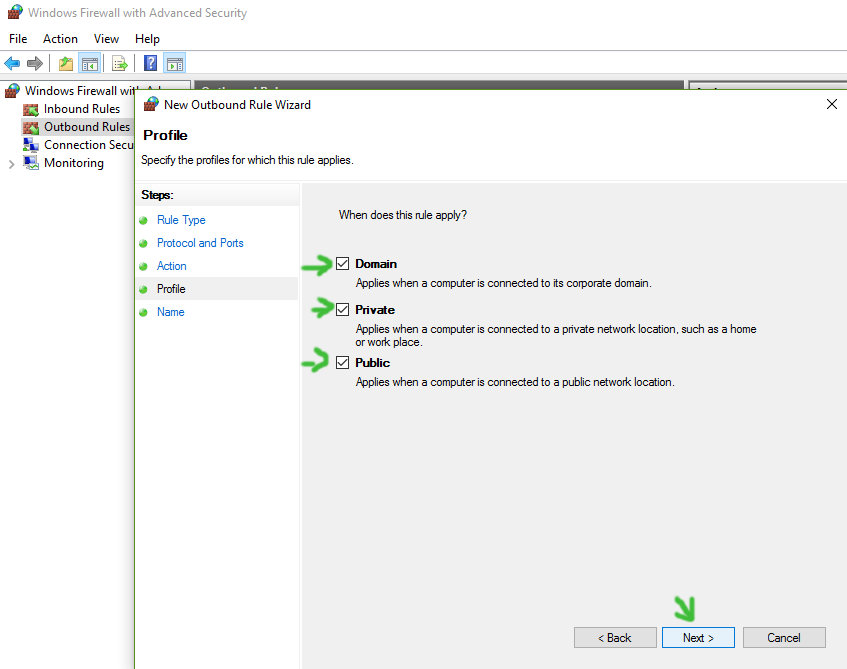This screenshot has height=669, width=847.
Task: Click the Back button
Action: (x=615, y=638)
